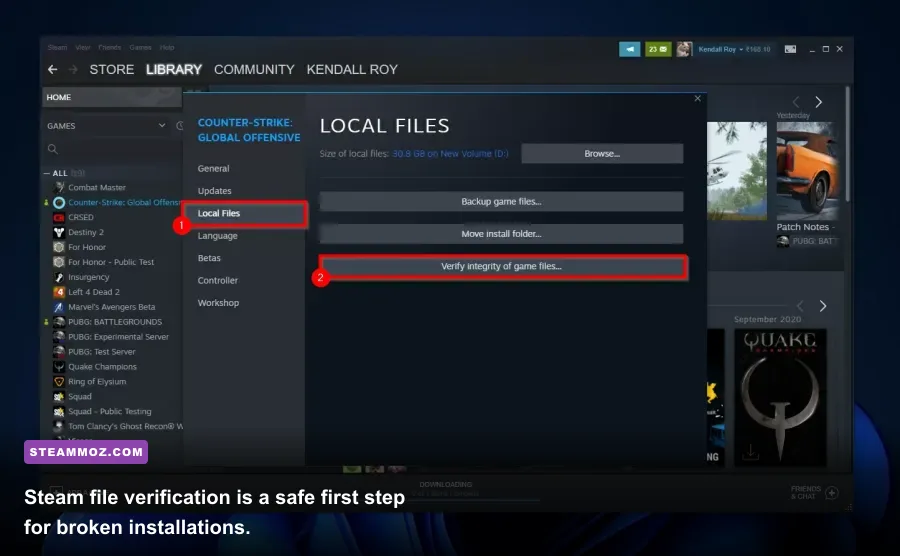
Task: Open the Big Picture mode icon
Action: click(x=790, y=49)
